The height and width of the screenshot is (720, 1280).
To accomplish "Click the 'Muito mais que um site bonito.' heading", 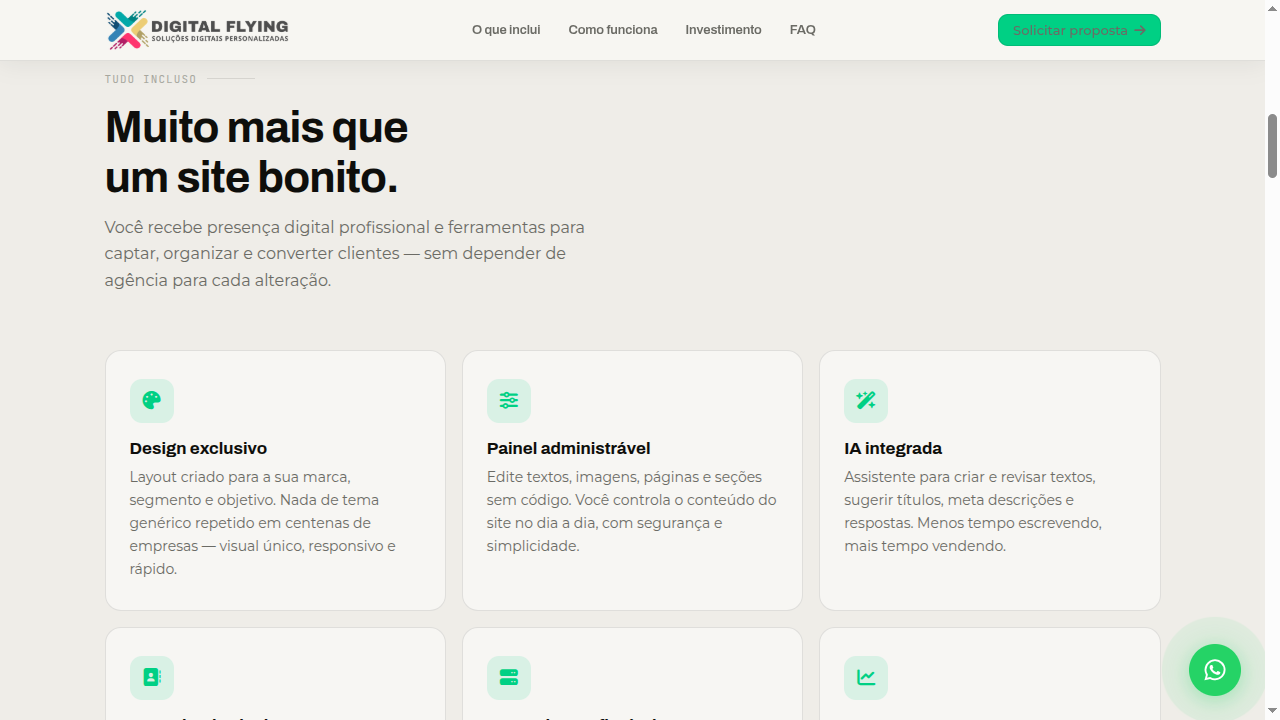I will click(x=256, y=152).
